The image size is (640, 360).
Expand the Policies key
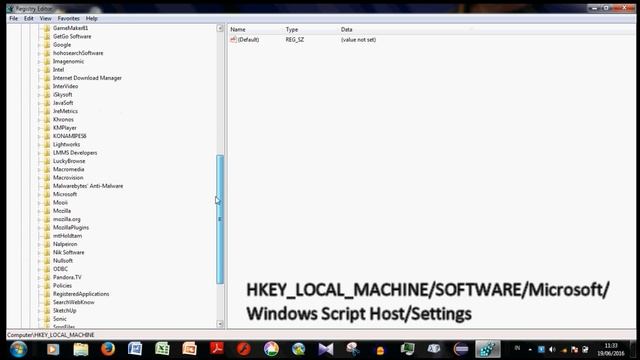(40, 286)
